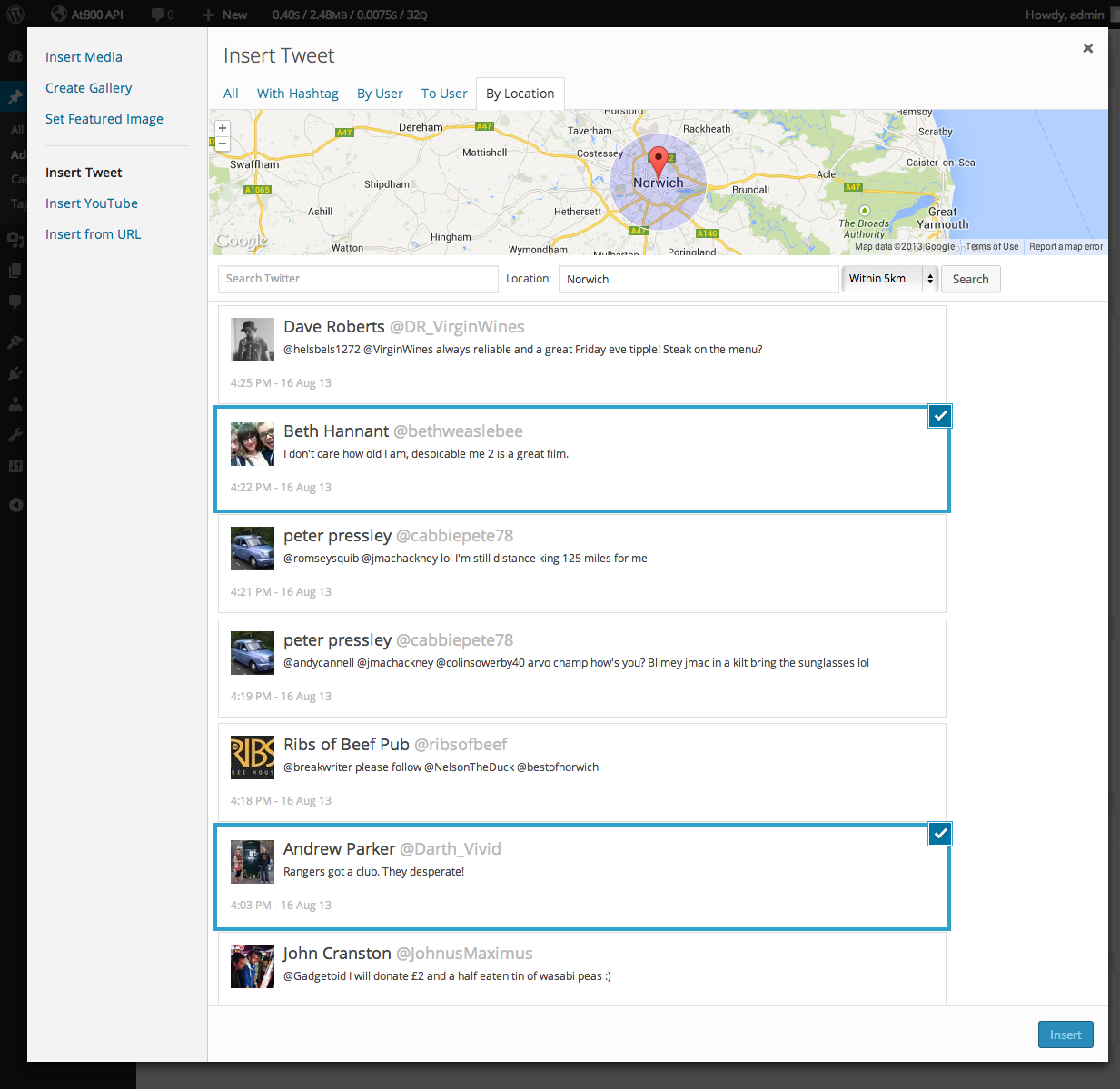Click the red map marker on Norwich
This screenshot has height=1089, width=1120.
point(659,162)
